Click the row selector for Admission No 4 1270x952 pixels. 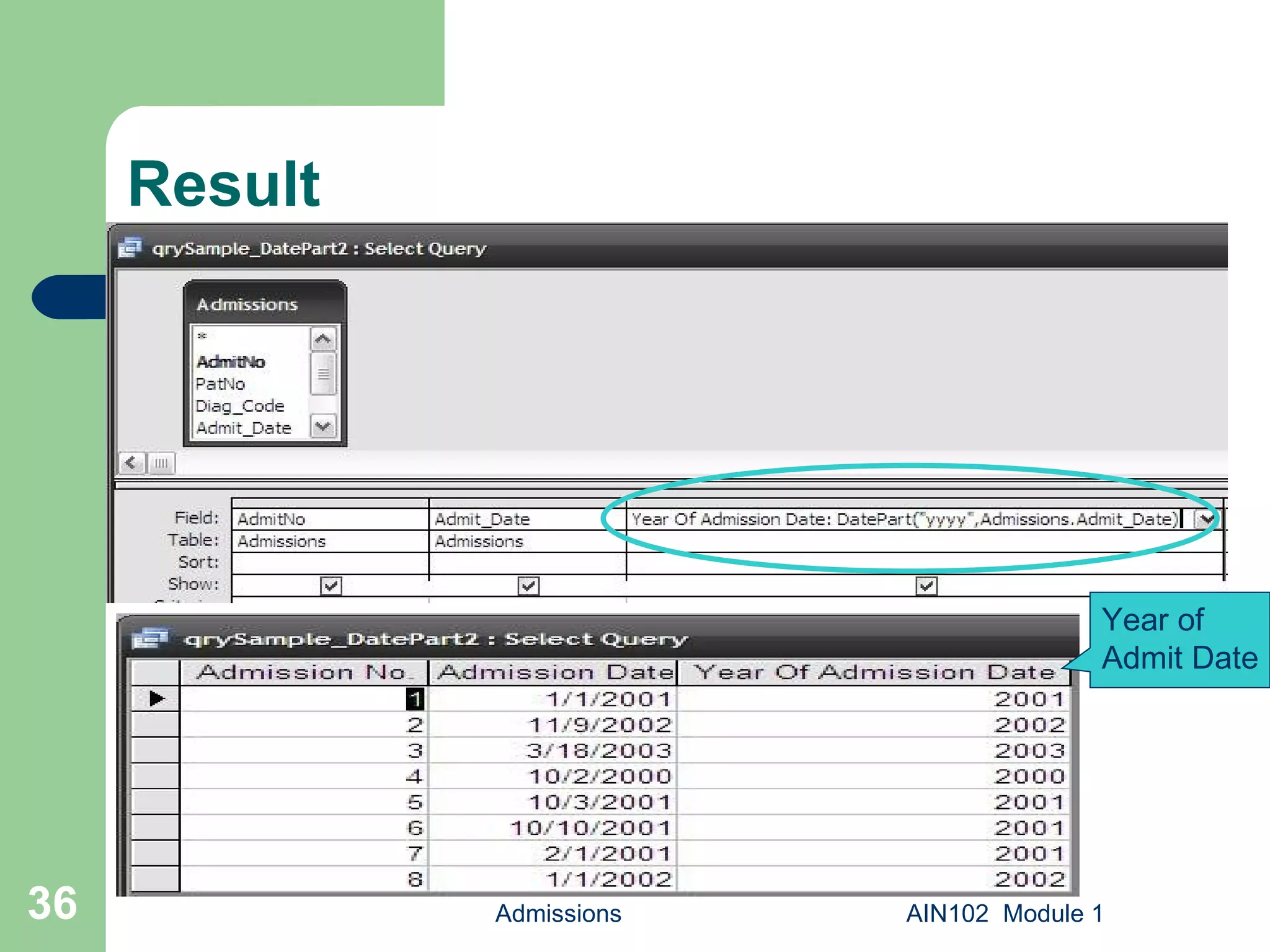pyautogui.click(x=155, y=776)
